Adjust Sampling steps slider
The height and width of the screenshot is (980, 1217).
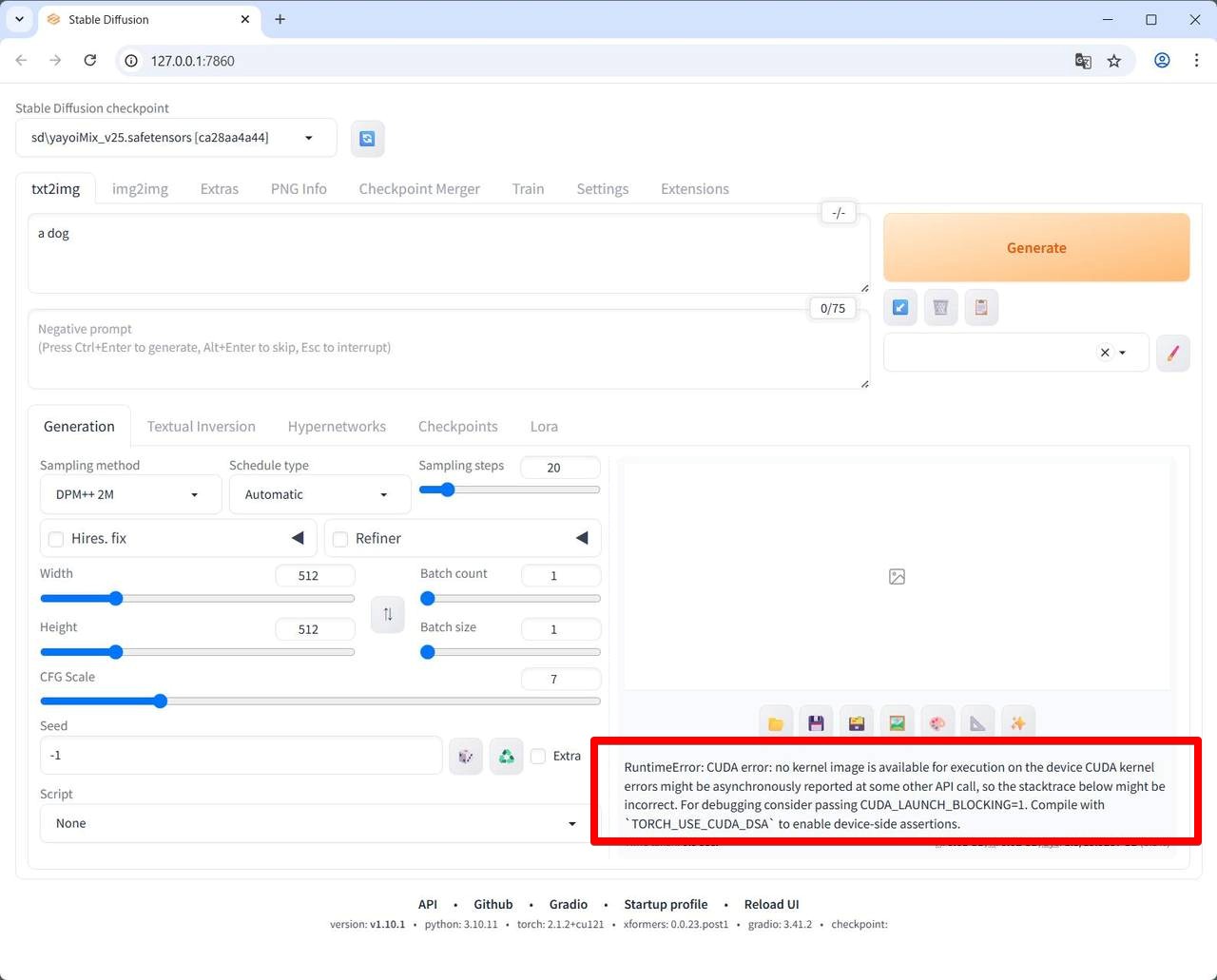pyautogui.click(x=510, y=490)
